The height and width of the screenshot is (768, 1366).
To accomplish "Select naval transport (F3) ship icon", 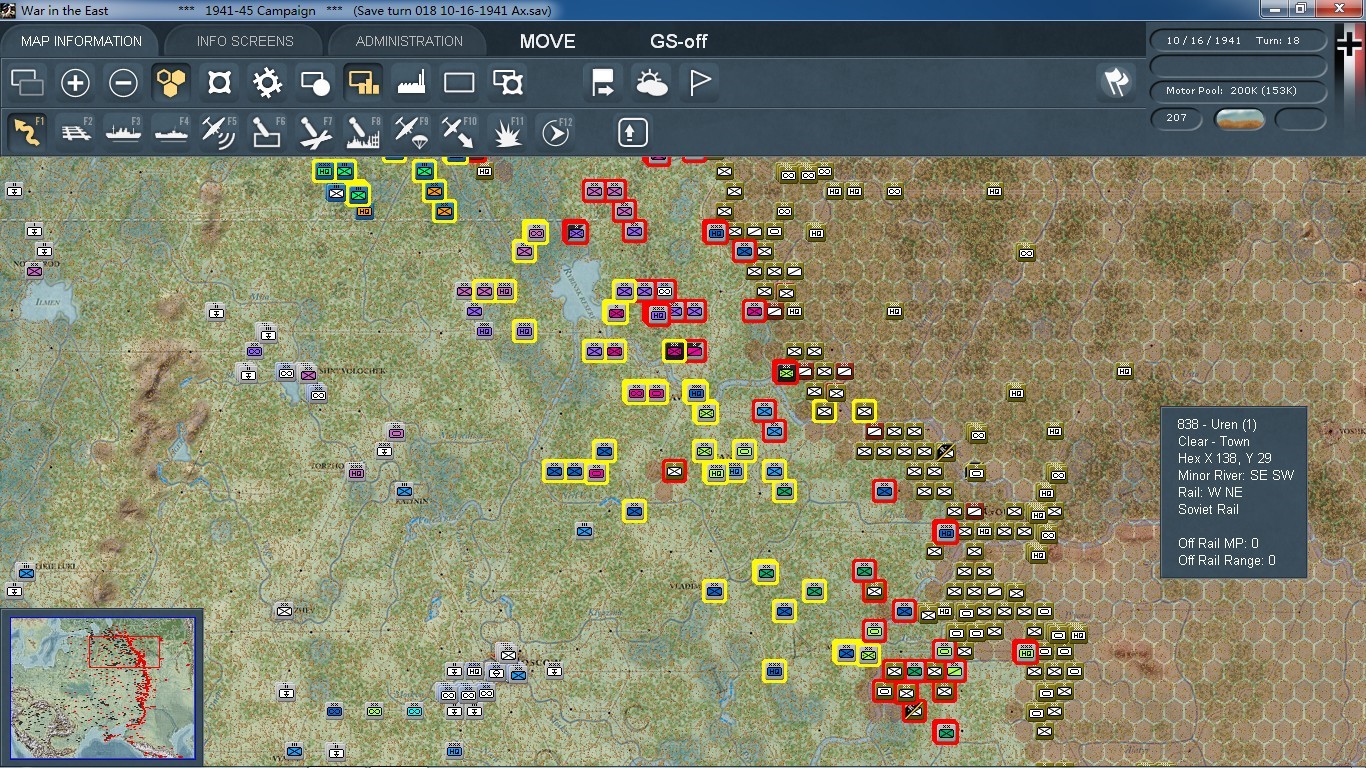I will 124,132.
